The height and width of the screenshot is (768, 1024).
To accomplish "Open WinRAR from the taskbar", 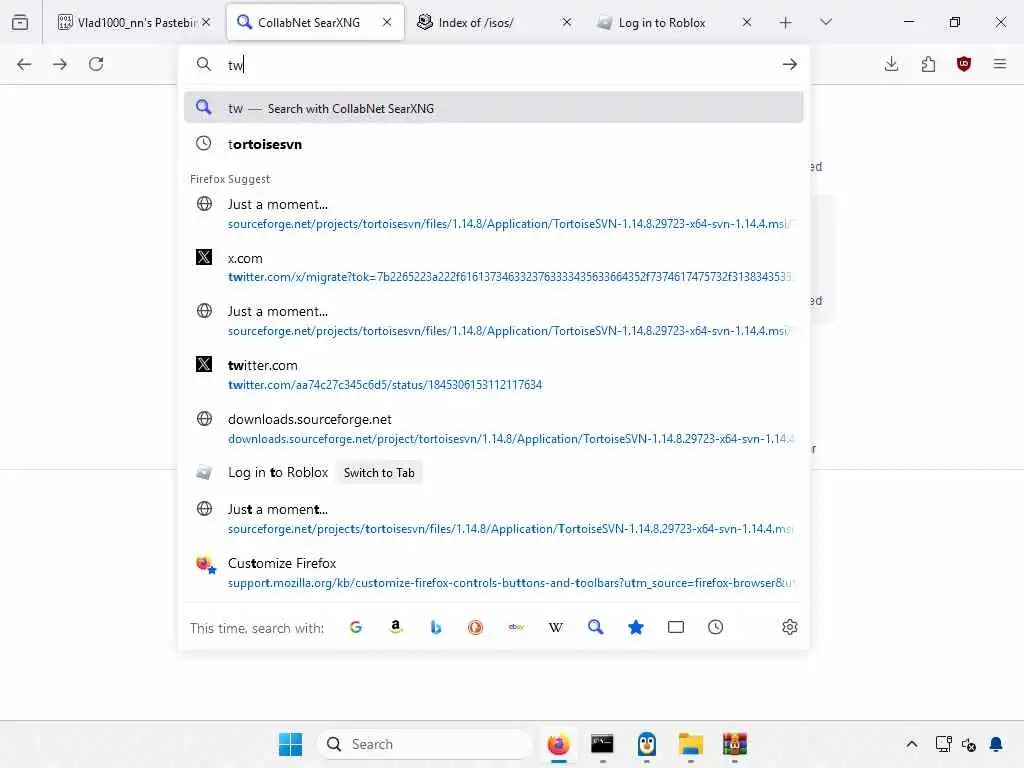I will (735, 744).
